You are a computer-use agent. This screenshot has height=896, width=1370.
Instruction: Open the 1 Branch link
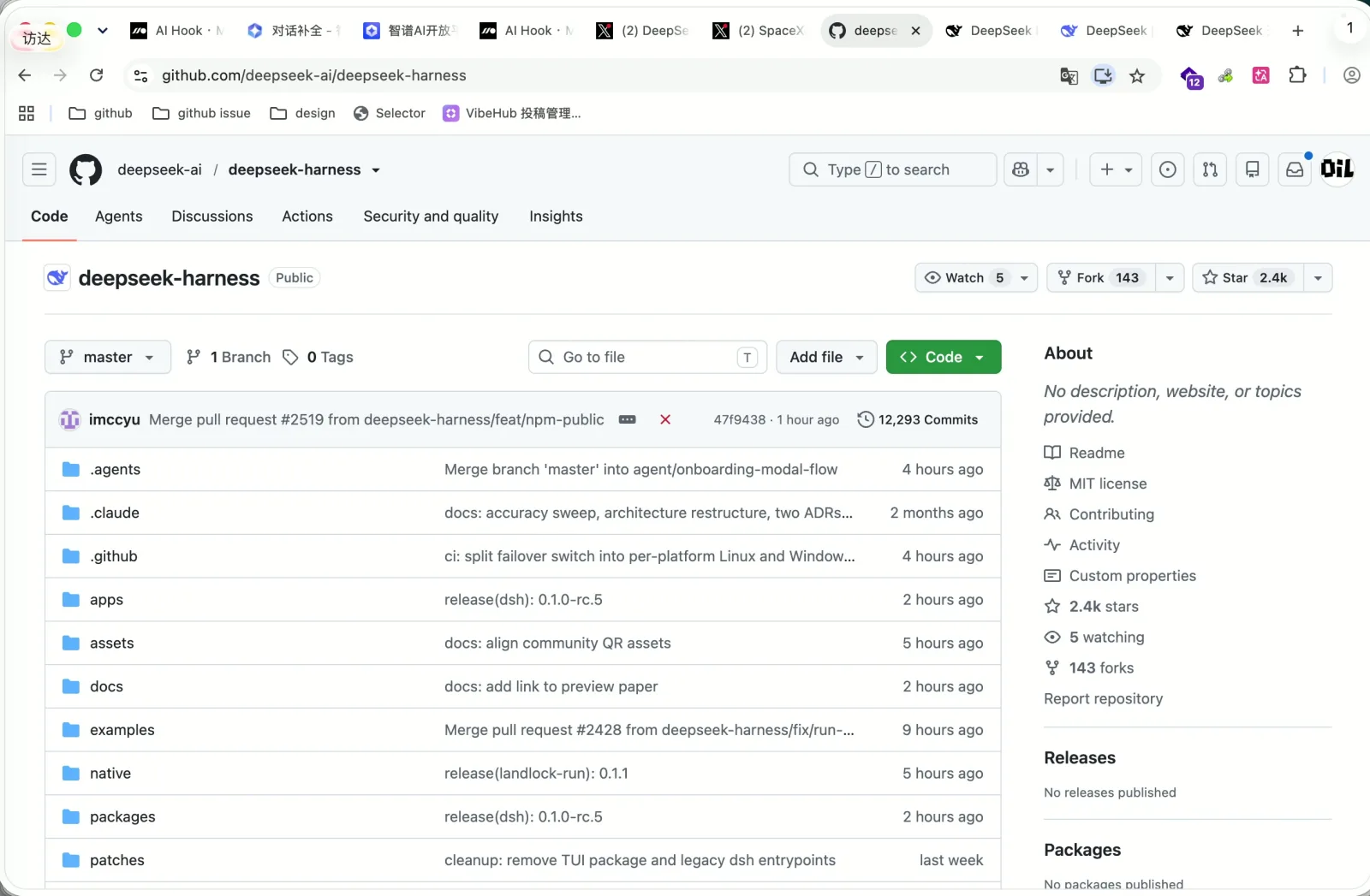coord(229,357)
